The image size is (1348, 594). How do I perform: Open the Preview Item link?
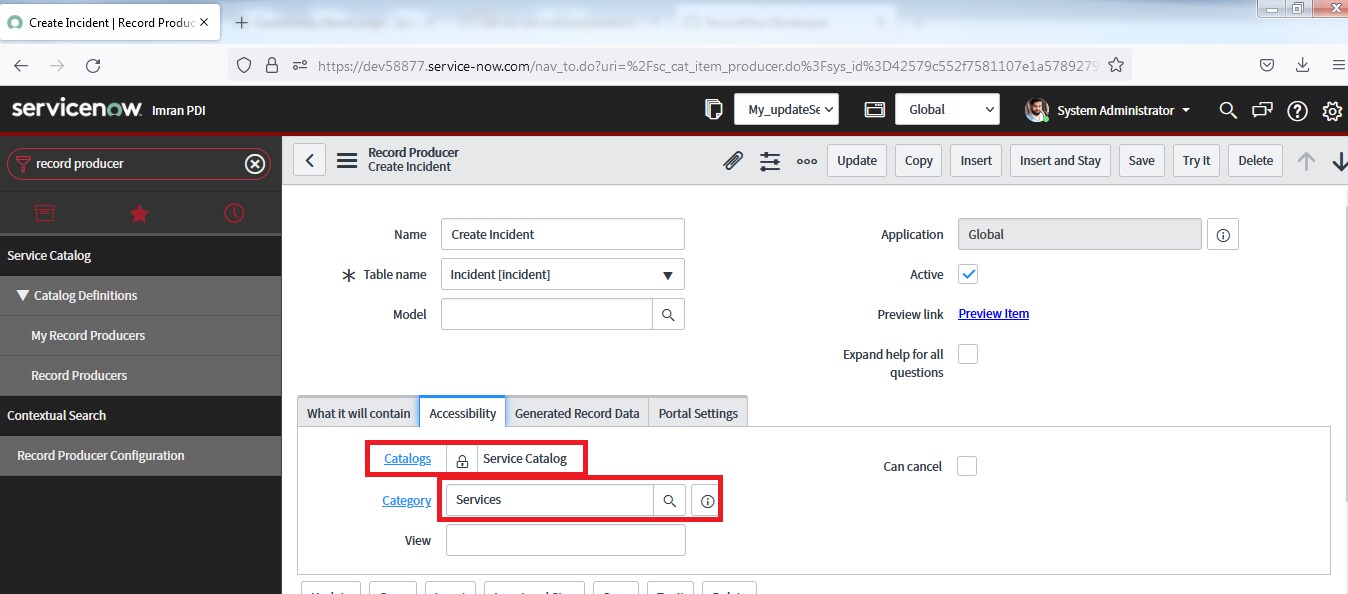(x=993, y=314)
